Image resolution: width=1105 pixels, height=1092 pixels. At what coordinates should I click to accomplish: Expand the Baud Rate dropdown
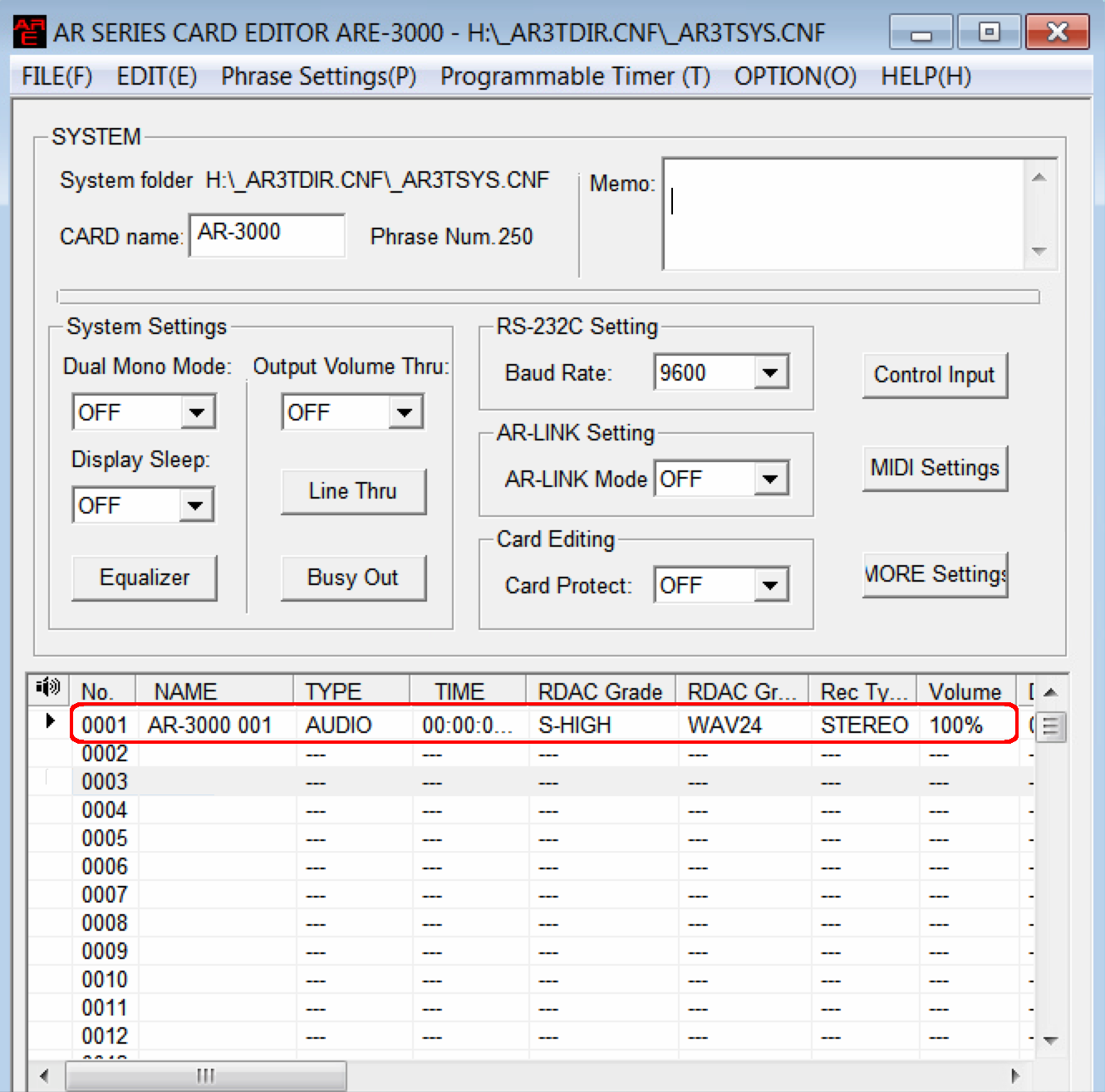pyautogui.click(x=771, y=372)
